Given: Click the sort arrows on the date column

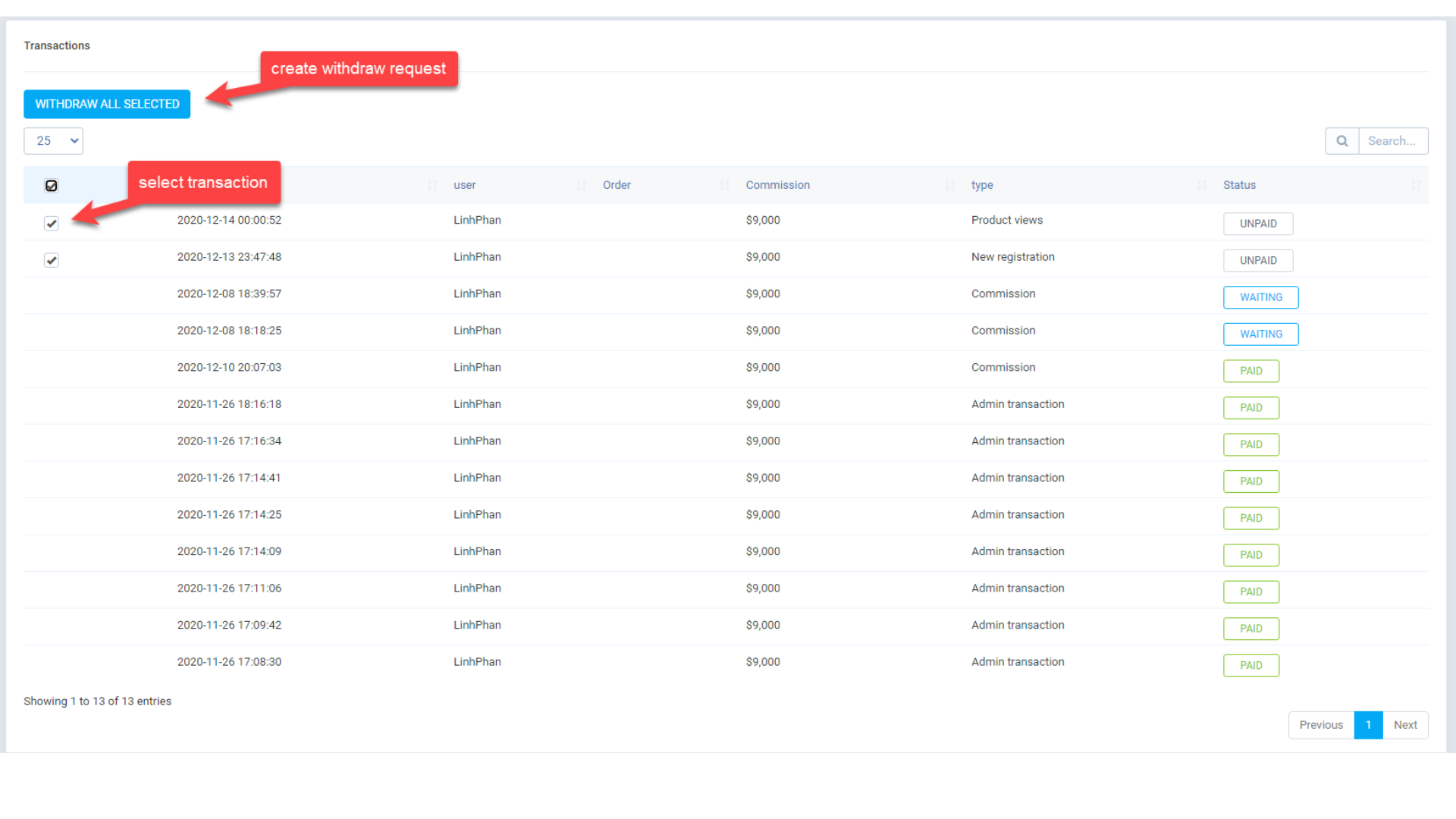Looking at the screenshot, I should (431, 184).
